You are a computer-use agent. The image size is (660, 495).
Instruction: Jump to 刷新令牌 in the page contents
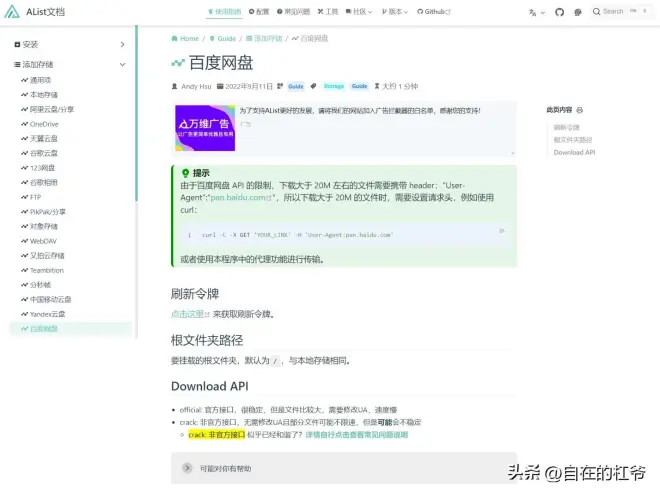pyautogui.click(x=567, y=127)
